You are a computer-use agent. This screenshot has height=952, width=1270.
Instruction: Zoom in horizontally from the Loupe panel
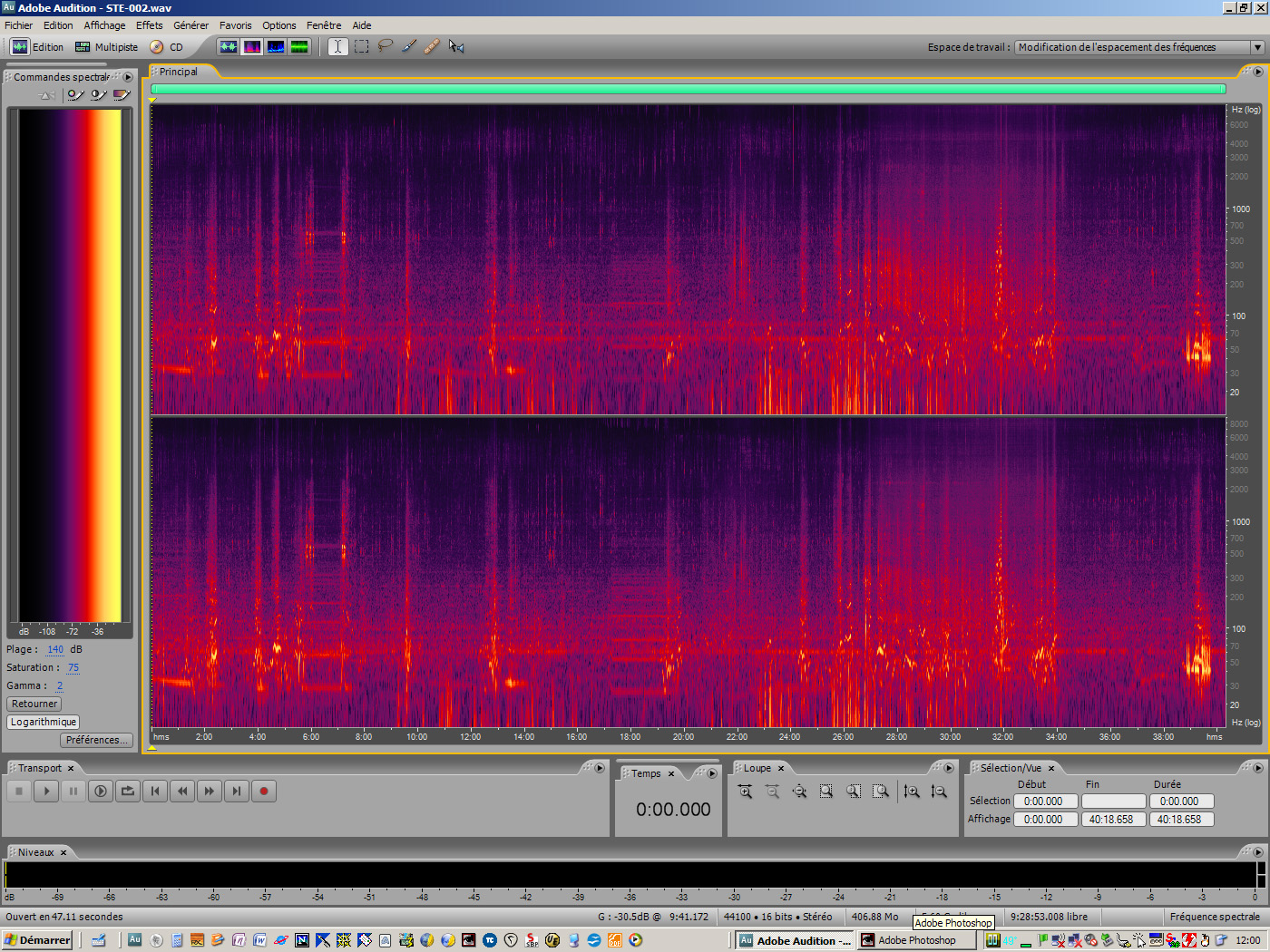click(745, 792)
